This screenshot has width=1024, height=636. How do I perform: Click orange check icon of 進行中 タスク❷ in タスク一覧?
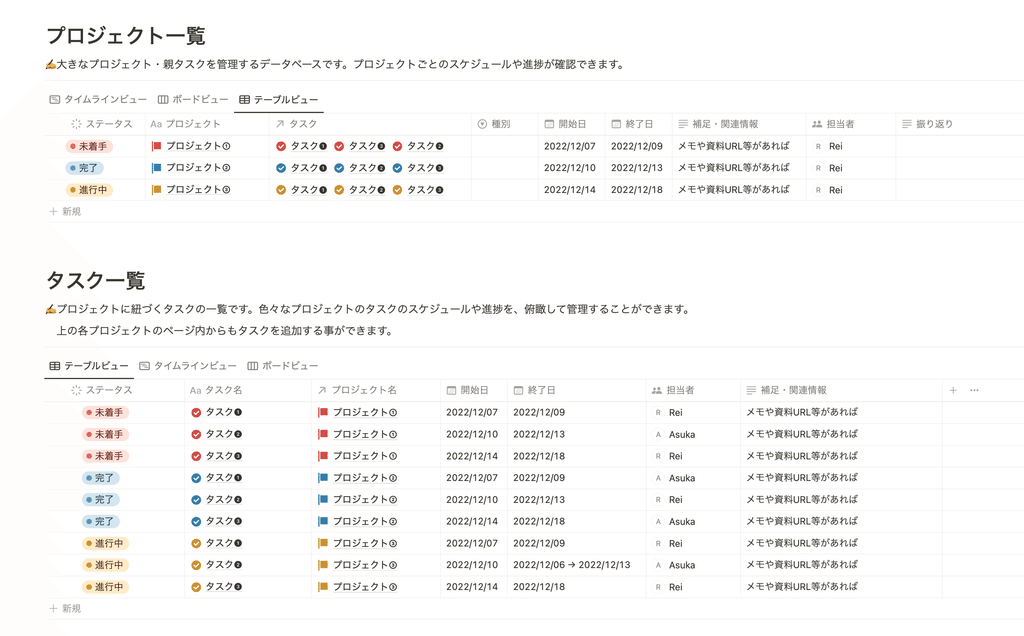[196, 565]
